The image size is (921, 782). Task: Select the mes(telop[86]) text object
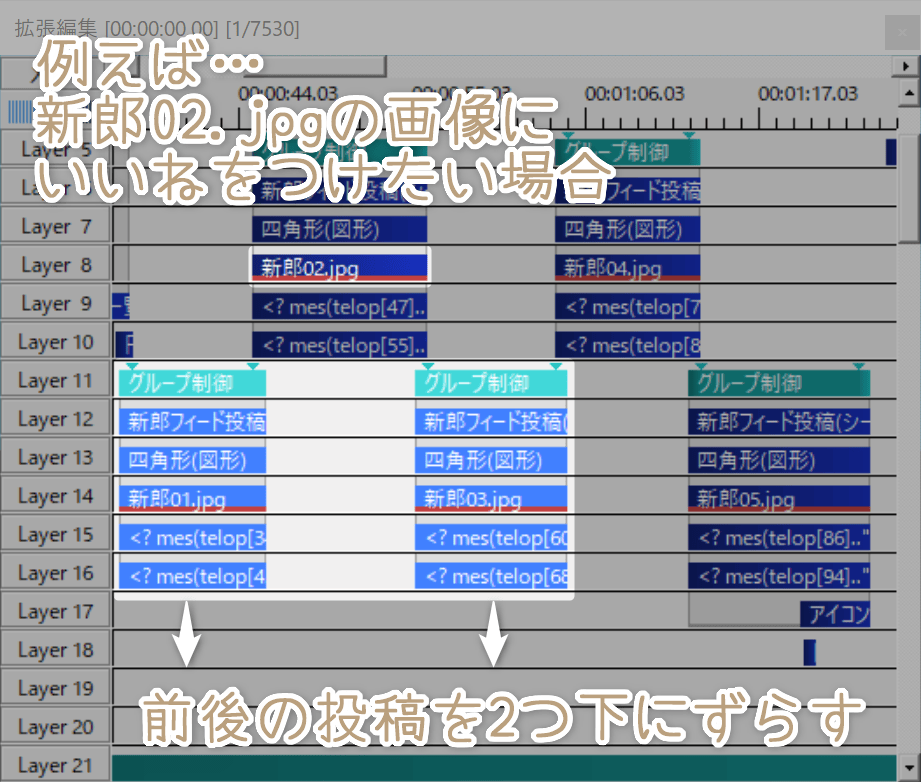(x=778, y=537)
